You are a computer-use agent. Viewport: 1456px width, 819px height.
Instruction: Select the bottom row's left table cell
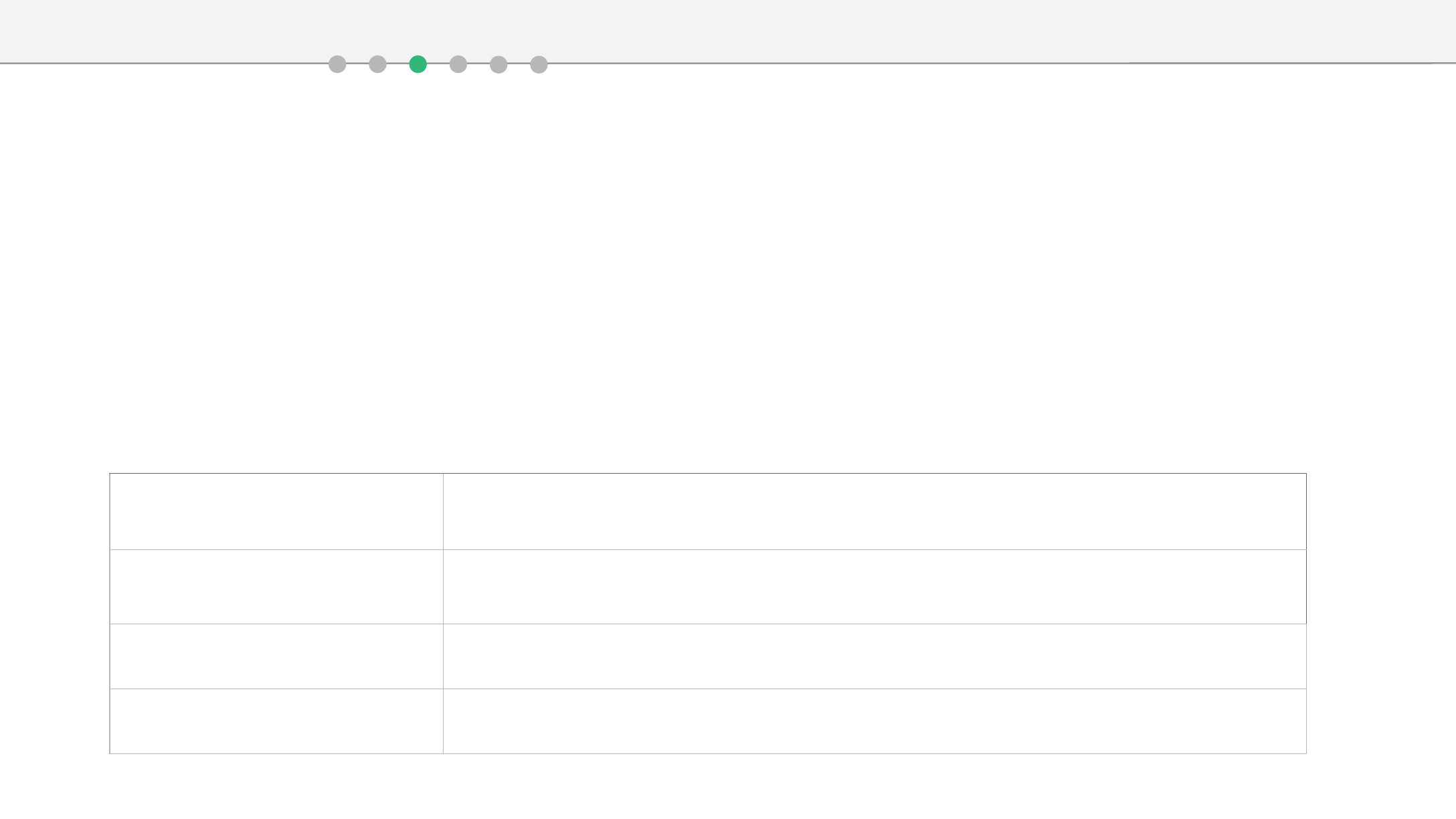point(276,721)
